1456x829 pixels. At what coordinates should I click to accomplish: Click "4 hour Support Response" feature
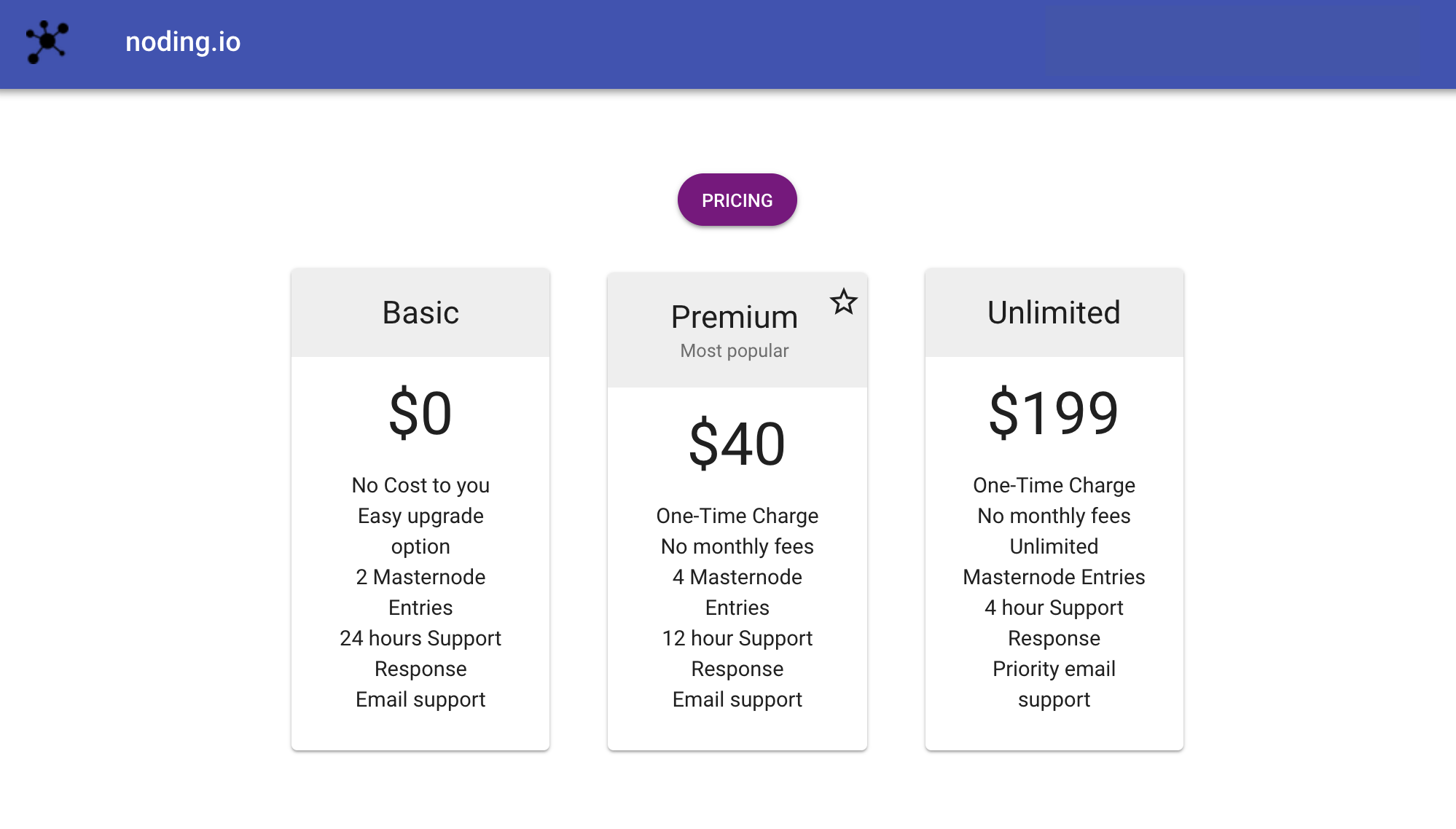1054,623
